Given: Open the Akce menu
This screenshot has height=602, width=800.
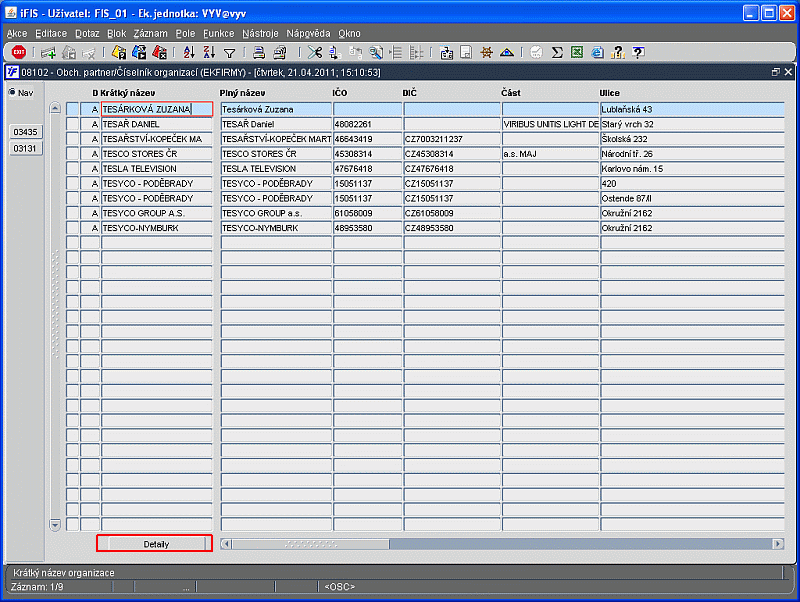Looking at the screenshot, I should pos(17,34).
